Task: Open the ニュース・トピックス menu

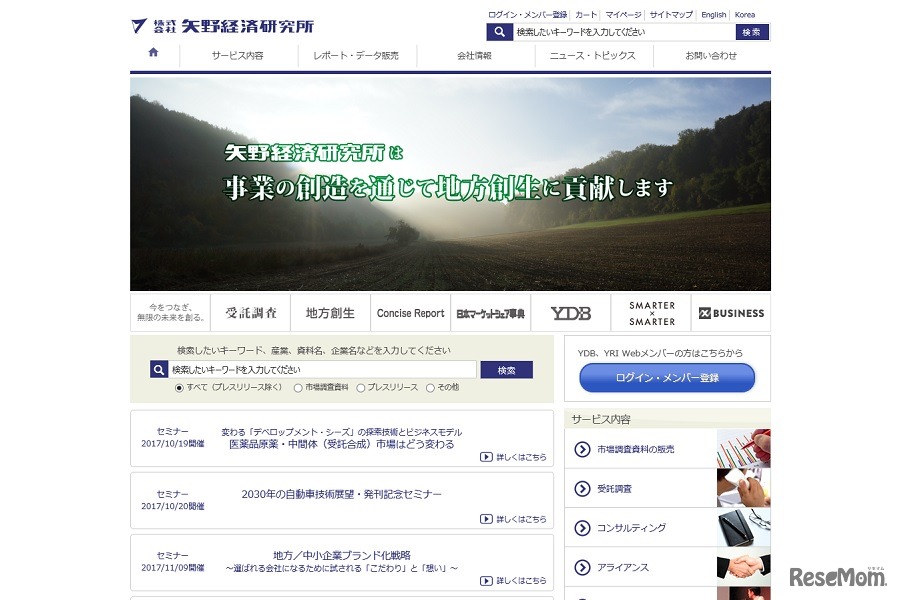Action: pos(594,56)
